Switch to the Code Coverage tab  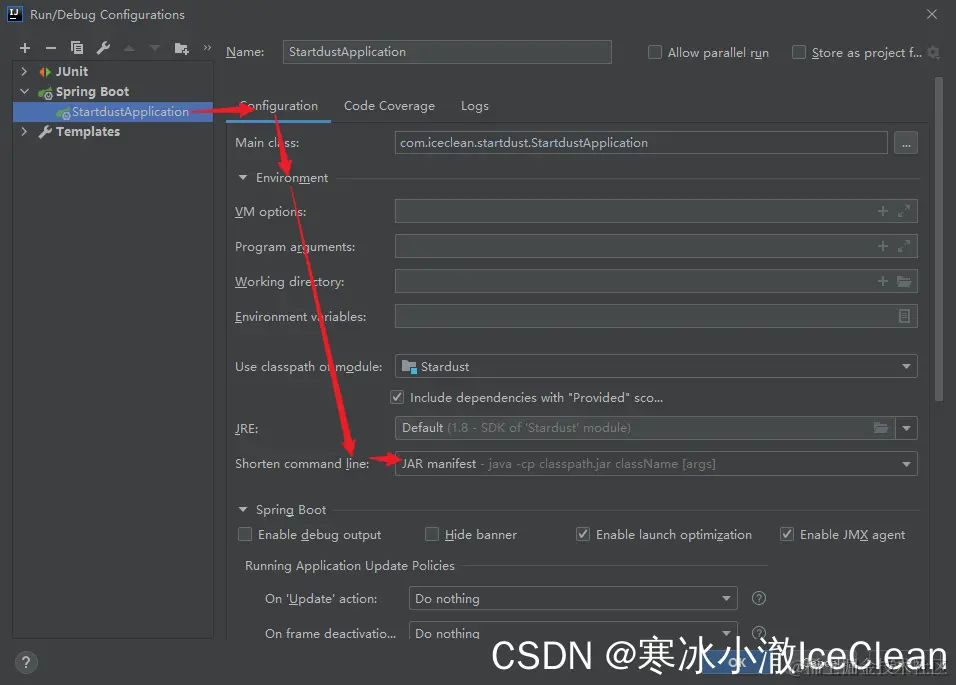click(x=390, y=106)
